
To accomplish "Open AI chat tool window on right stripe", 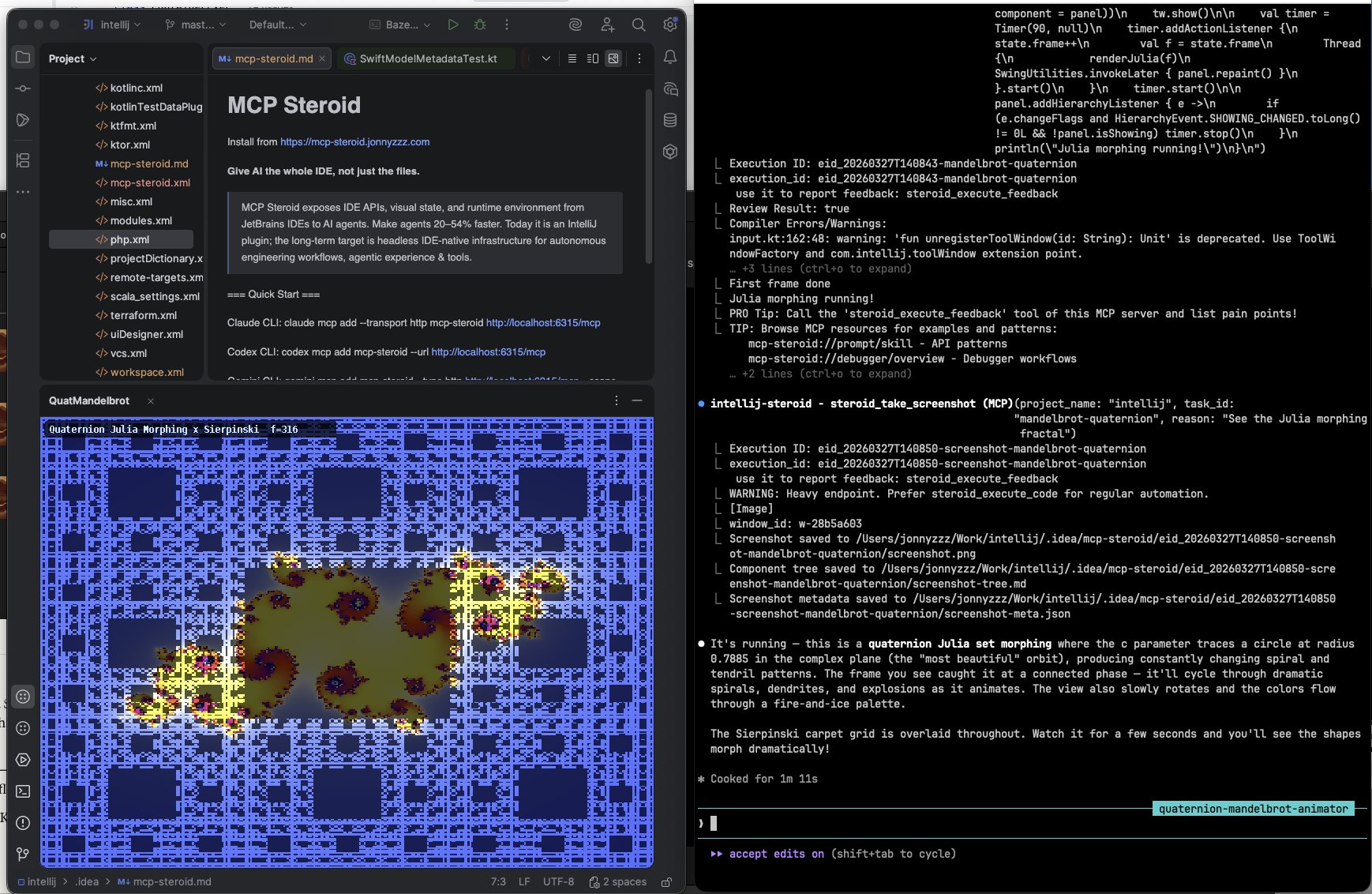I will tap(670, 89).
